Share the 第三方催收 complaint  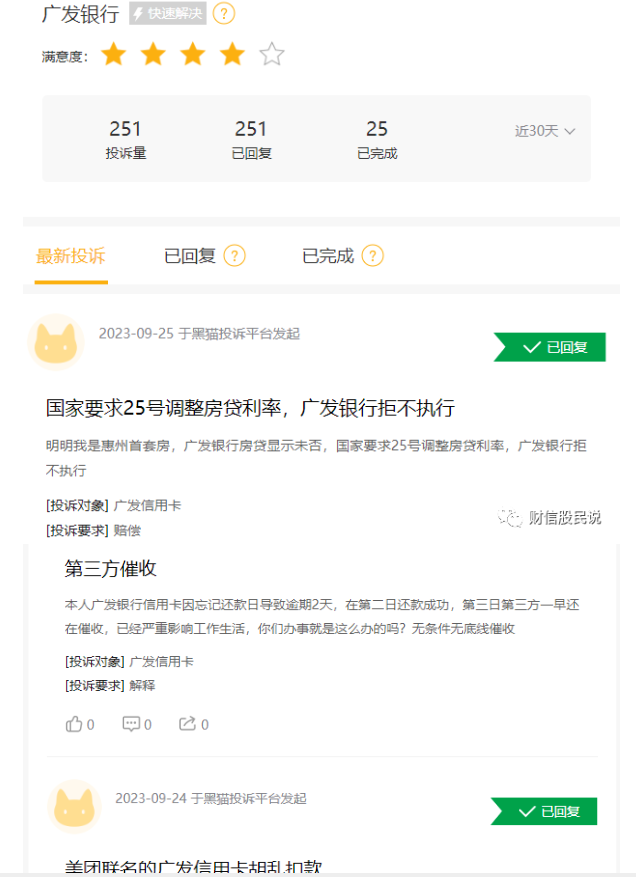click(x=194, y=724)
